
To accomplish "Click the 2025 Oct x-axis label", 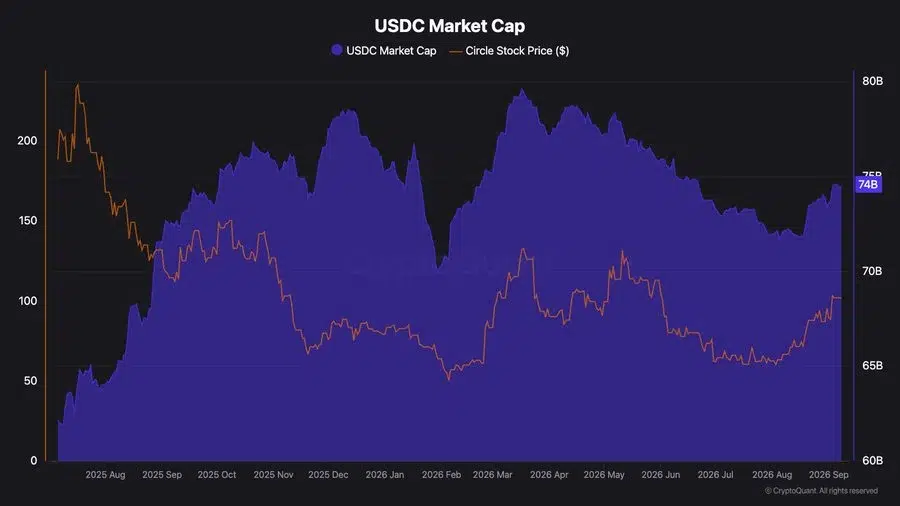I will (x=217, y=474).
